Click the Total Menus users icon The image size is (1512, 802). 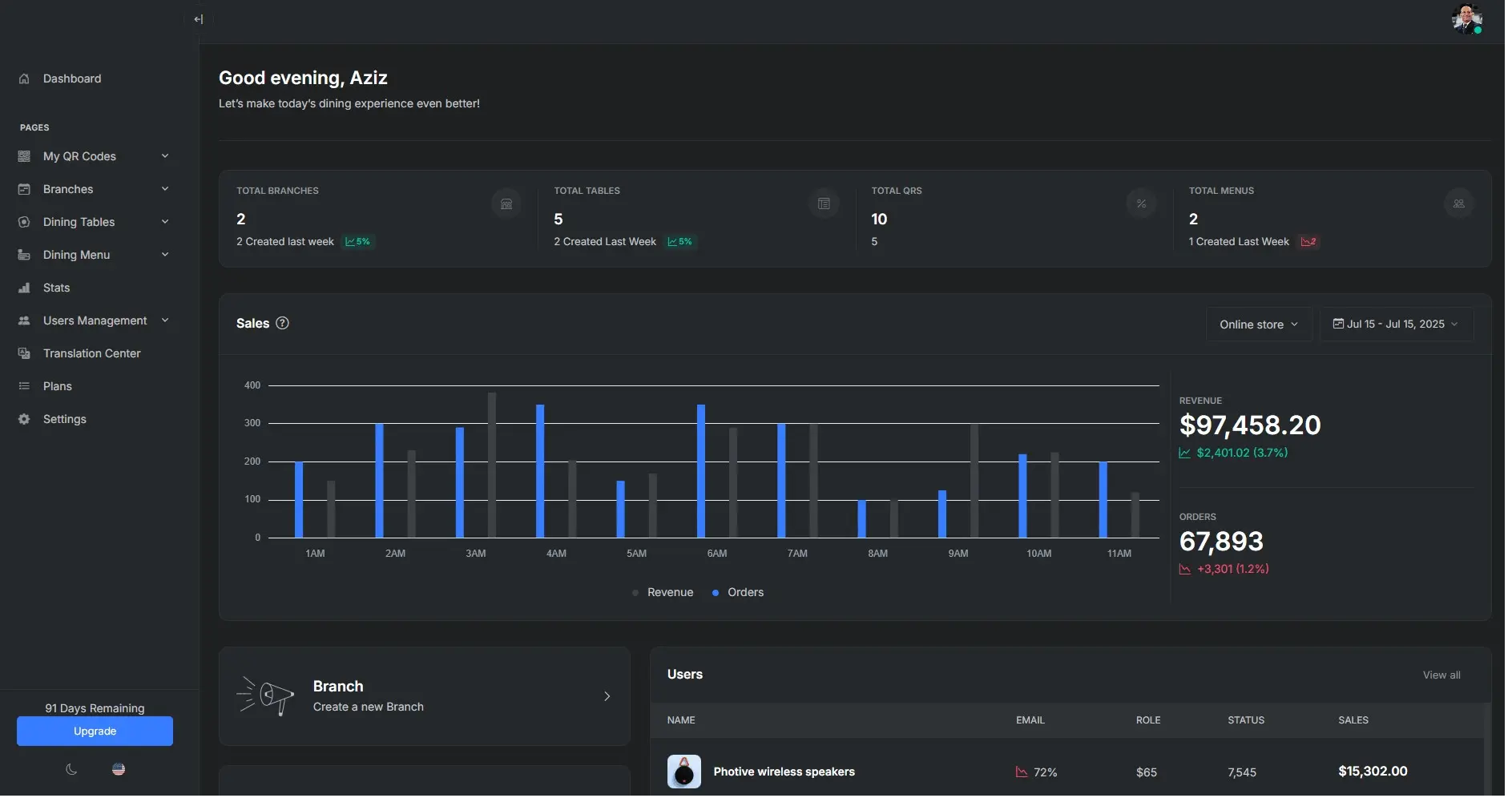[x=1458, y=204]
